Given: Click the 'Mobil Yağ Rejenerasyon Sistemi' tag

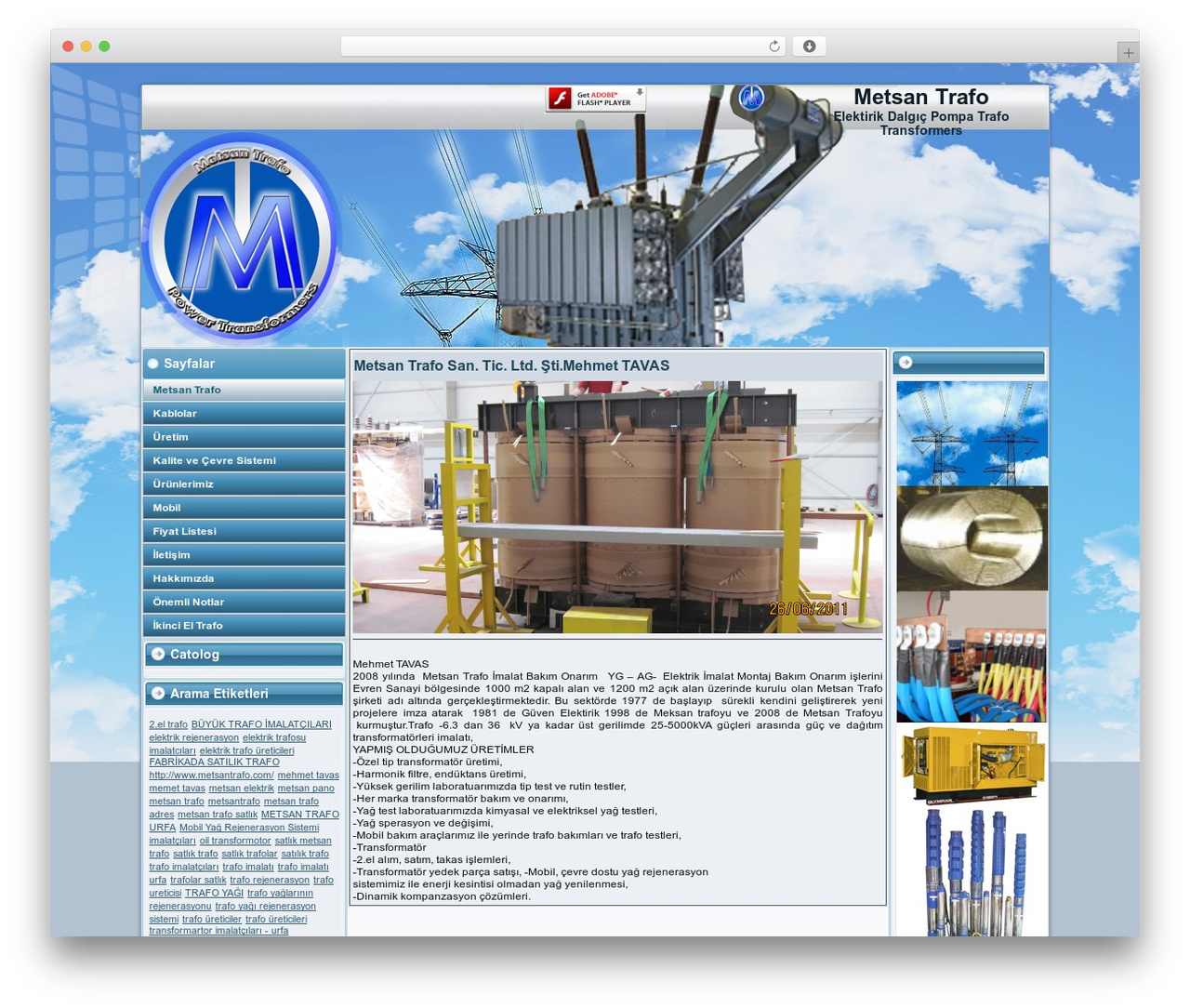Looking at the screenshot, I should pyautogui.click(x=249, y=827).
